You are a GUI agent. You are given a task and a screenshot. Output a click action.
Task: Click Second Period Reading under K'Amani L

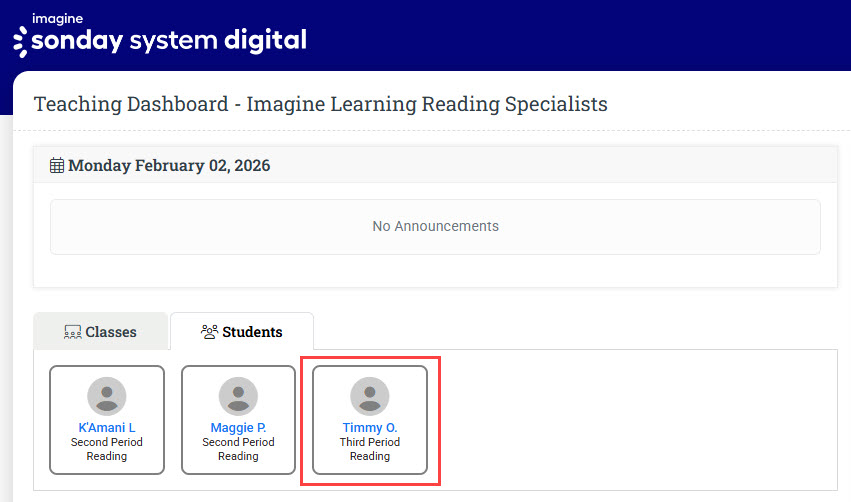pyautogui.click(x=107, y=449)
